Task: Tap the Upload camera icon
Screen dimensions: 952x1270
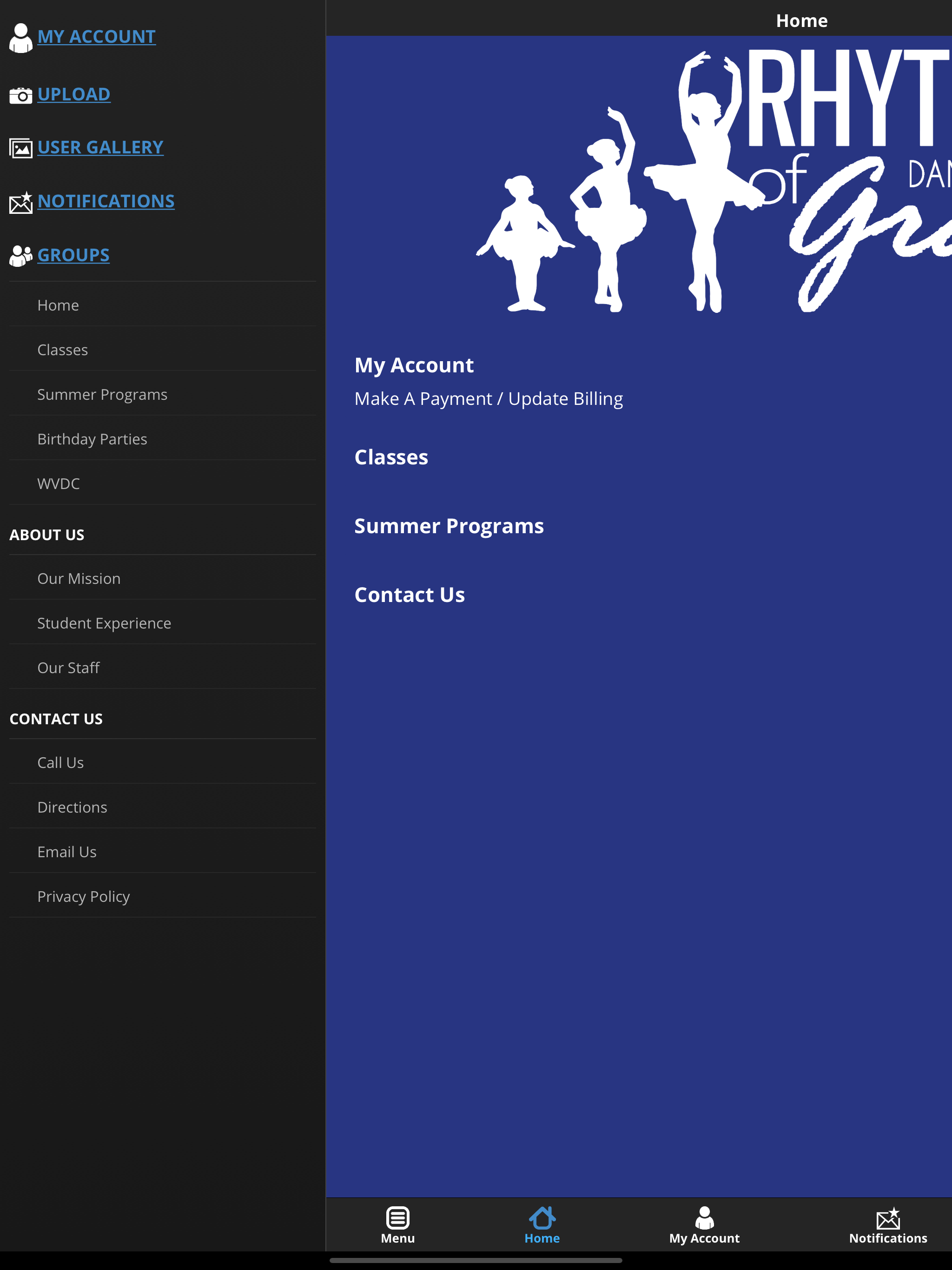Action: coord(20,95)
